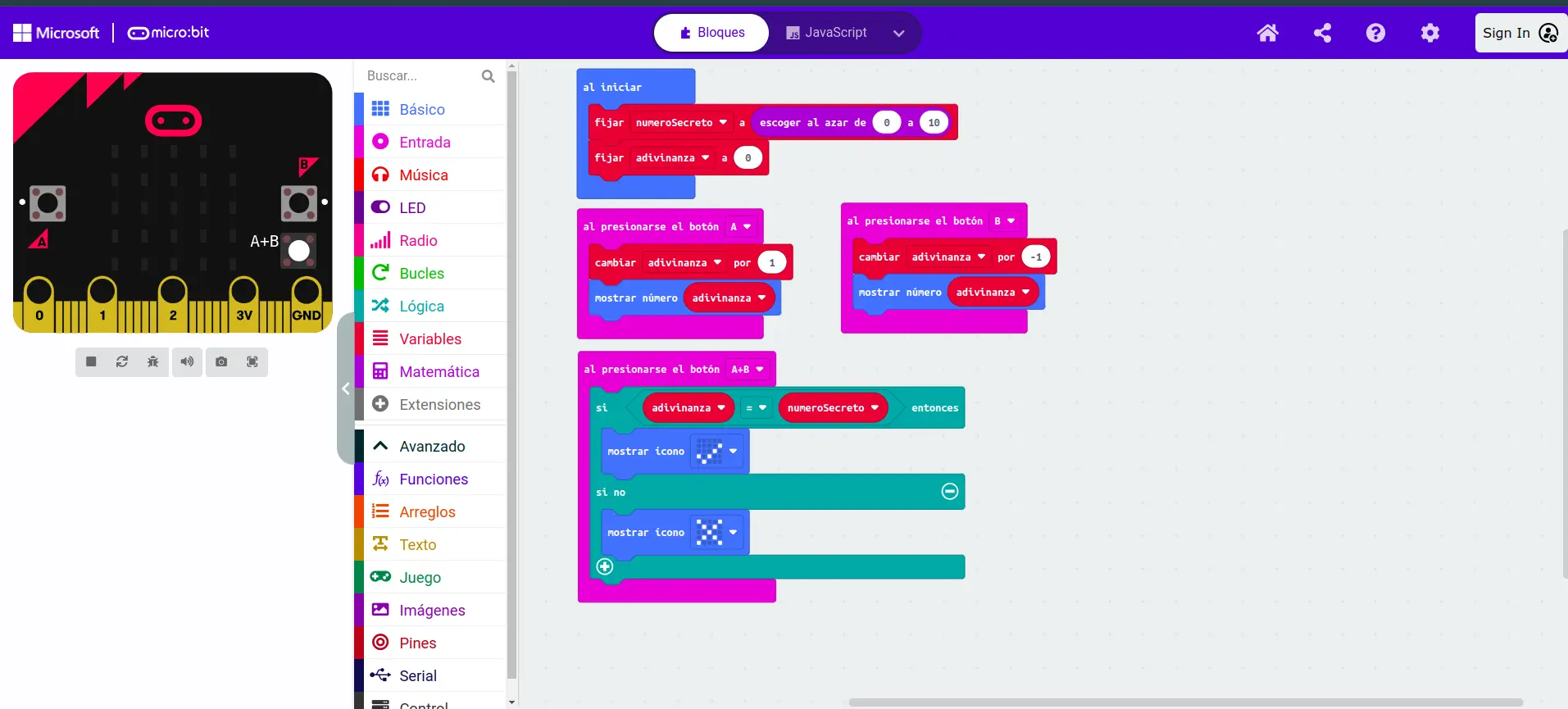
Task: Stop the micro:bit simulator
Action: click(x=91, y=361)
